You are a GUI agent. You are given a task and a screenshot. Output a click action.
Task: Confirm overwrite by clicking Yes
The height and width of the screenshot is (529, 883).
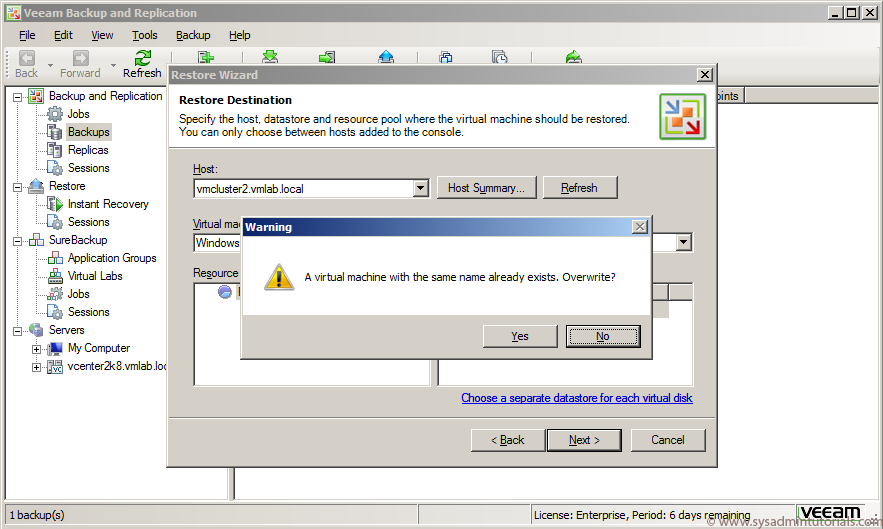(520, 336)
